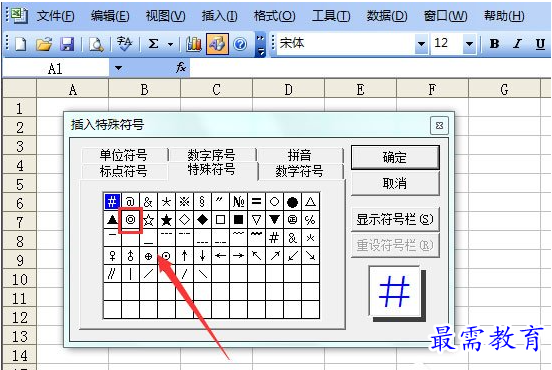Switch to the 数字序号 tab
Screen dimensions: 552x370
click(x=211, y=155)
